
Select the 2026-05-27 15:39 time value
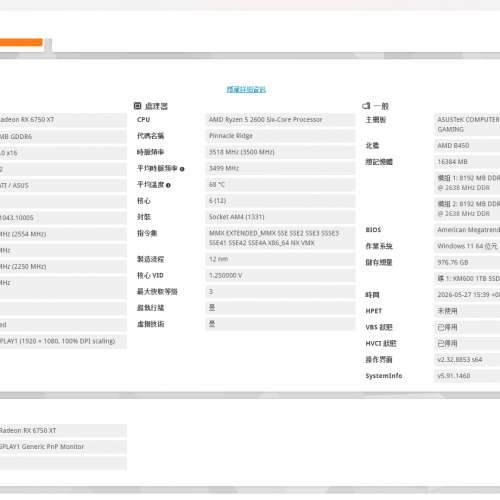click(467, 295)
